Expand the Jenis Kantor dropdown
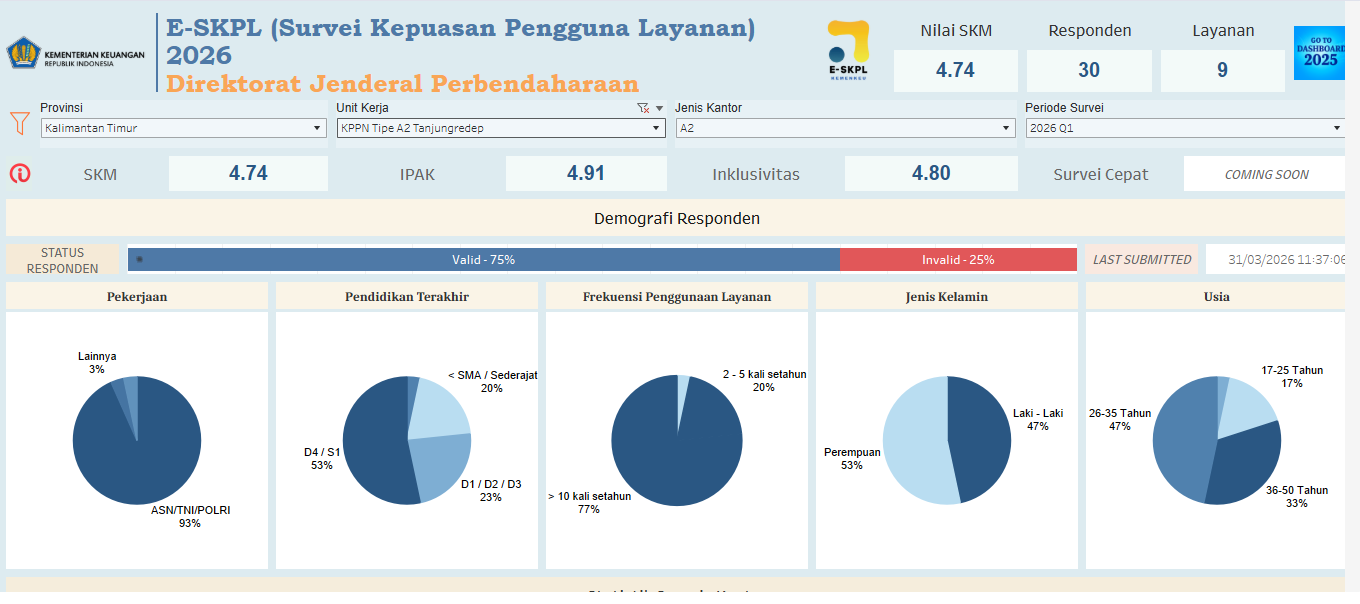 coord(1006,128)
